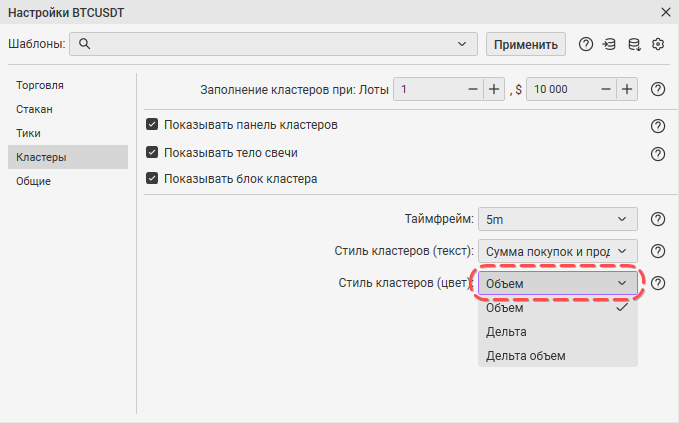Click the import template database icon
The height and width of the screenshot is (423, 679).
(x=609, y=44)
